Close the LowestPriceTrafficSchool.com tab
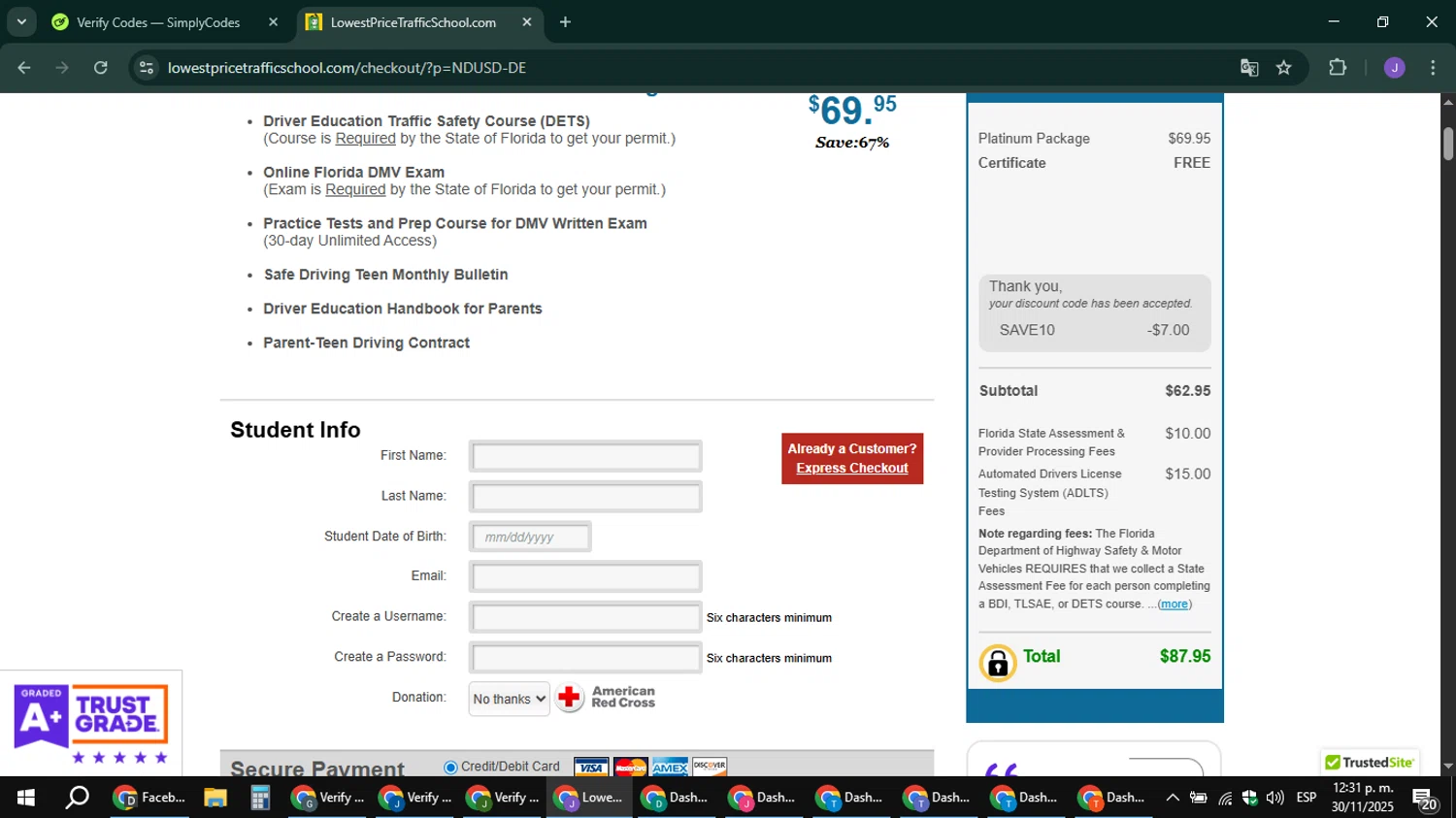 pos(527,21)
